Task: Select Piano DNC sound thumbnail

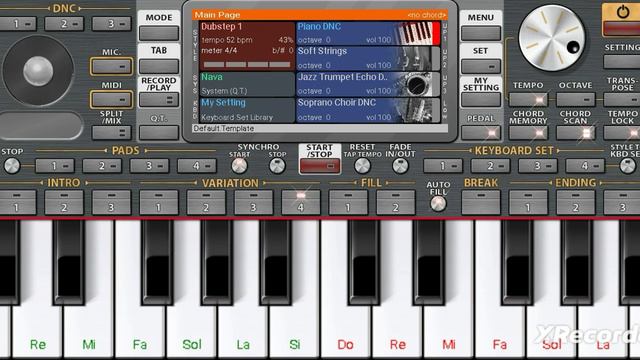Action: [416, 33]
